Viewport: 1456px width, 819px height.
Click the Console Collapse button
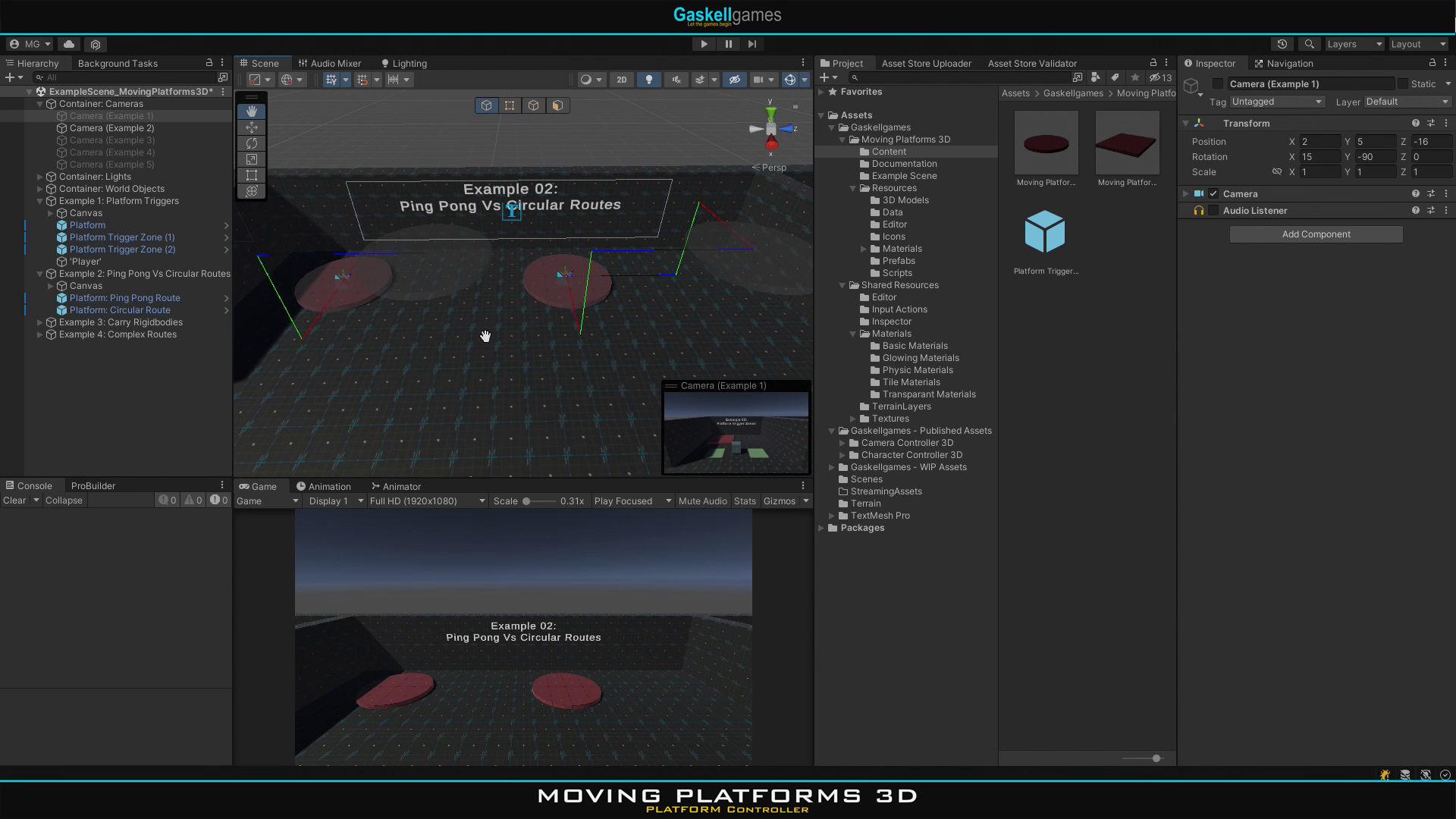click(64, 500)
